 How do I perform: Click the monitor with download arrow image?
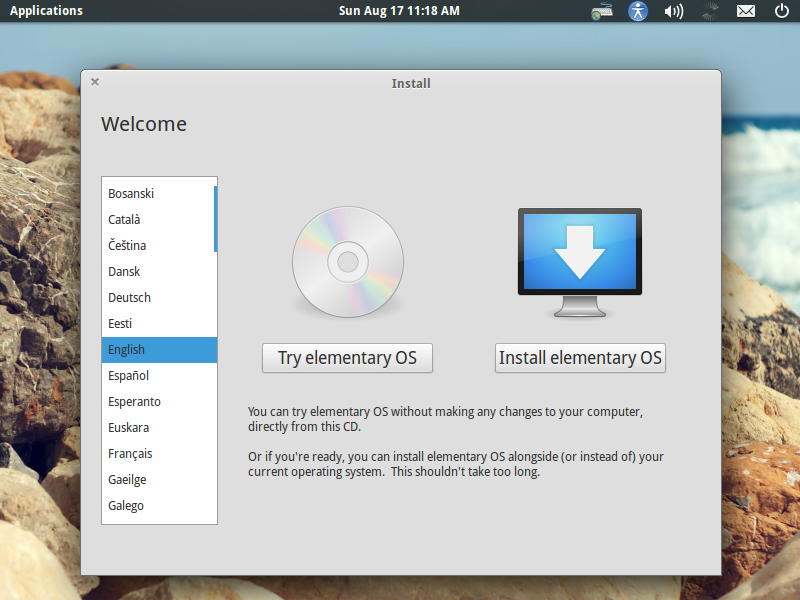tap(580, 262)
